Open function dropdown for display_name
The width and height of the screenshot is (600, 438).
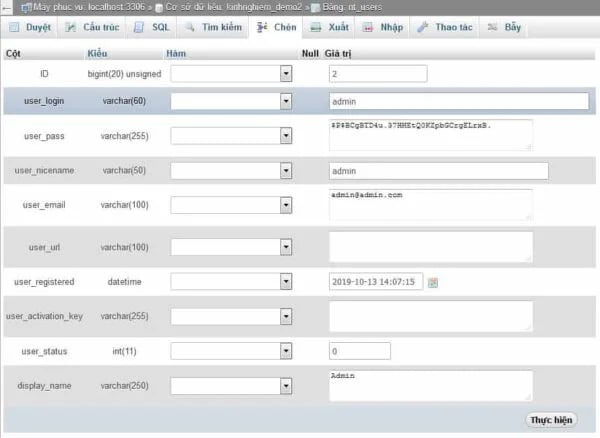click(286, 385)
